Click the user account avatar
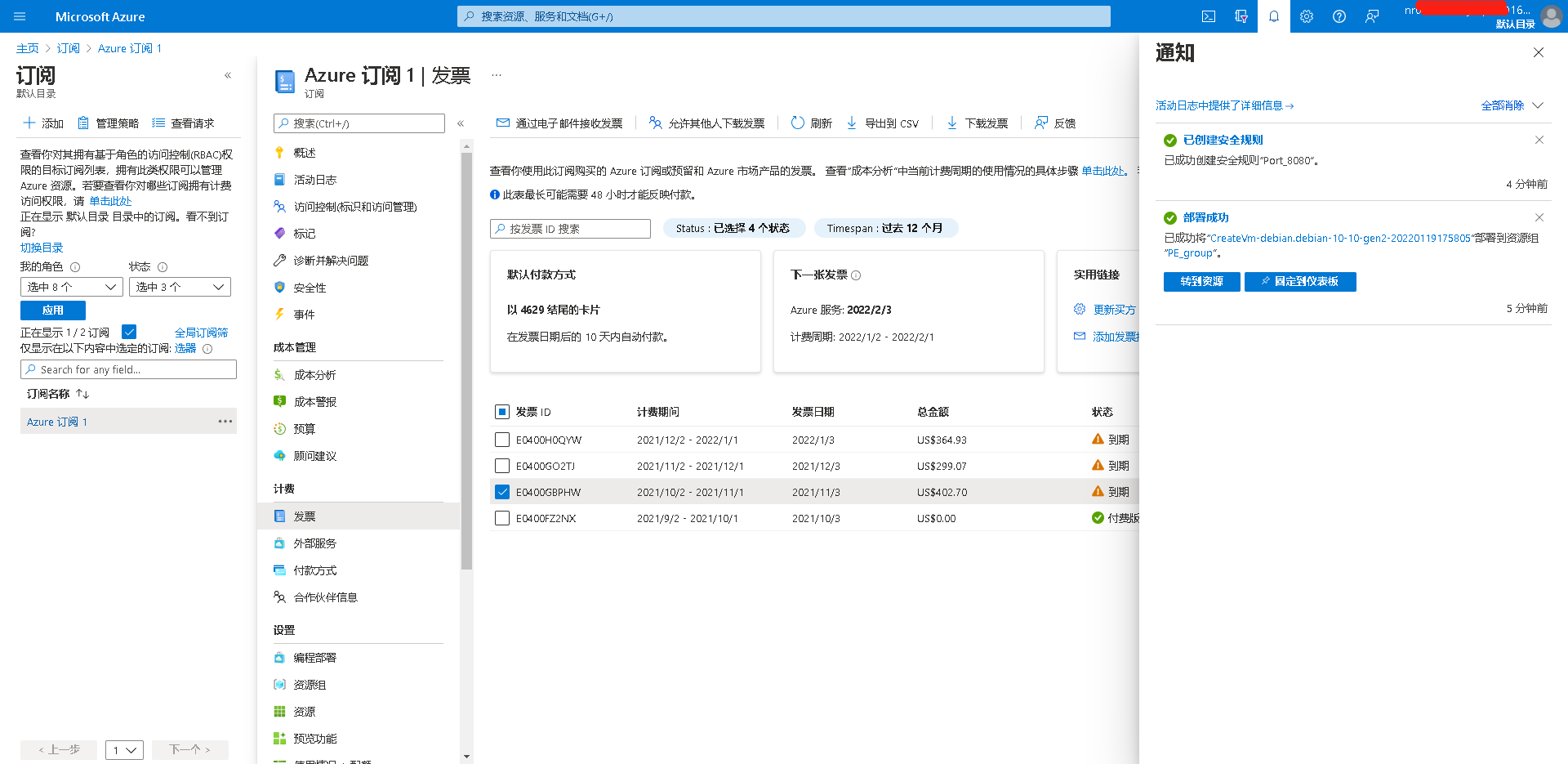The image size is (1568, 764). pyautogui.click(x=1551, y=16)
